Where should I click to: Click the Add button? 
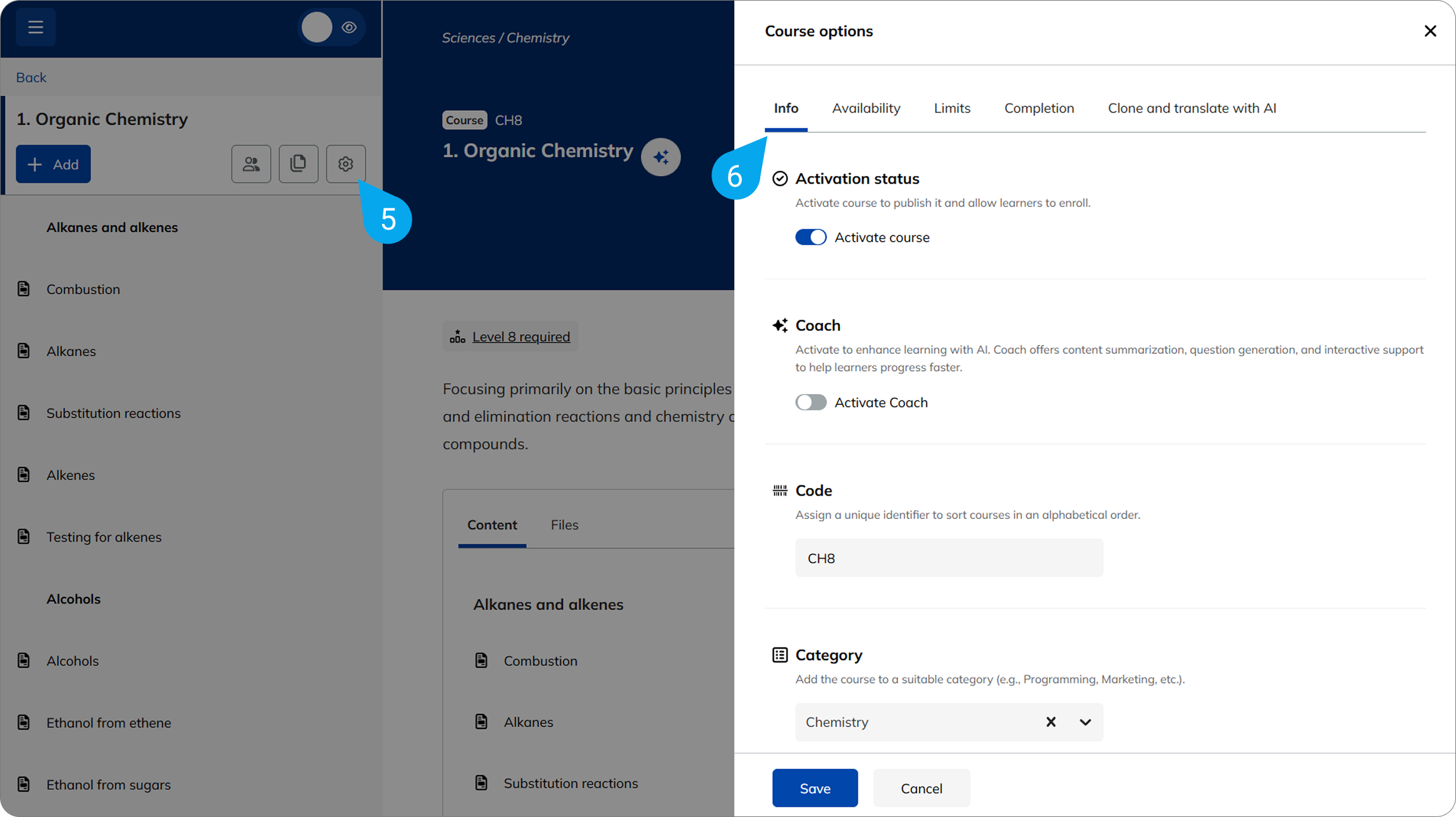point(53,164)
